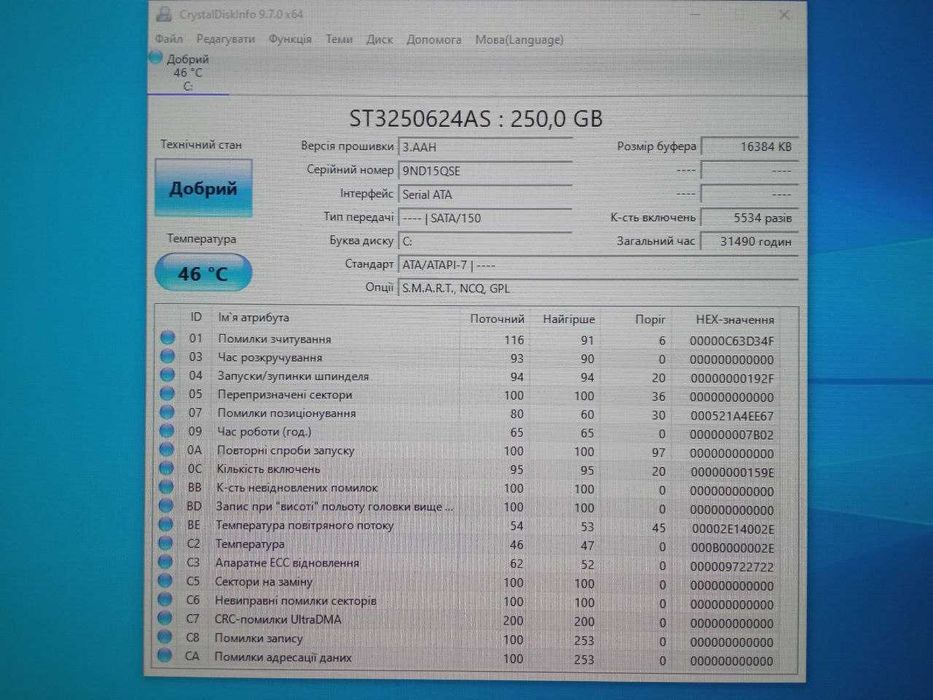Click the serial number field 9ND15QSE

pos(485,171)
